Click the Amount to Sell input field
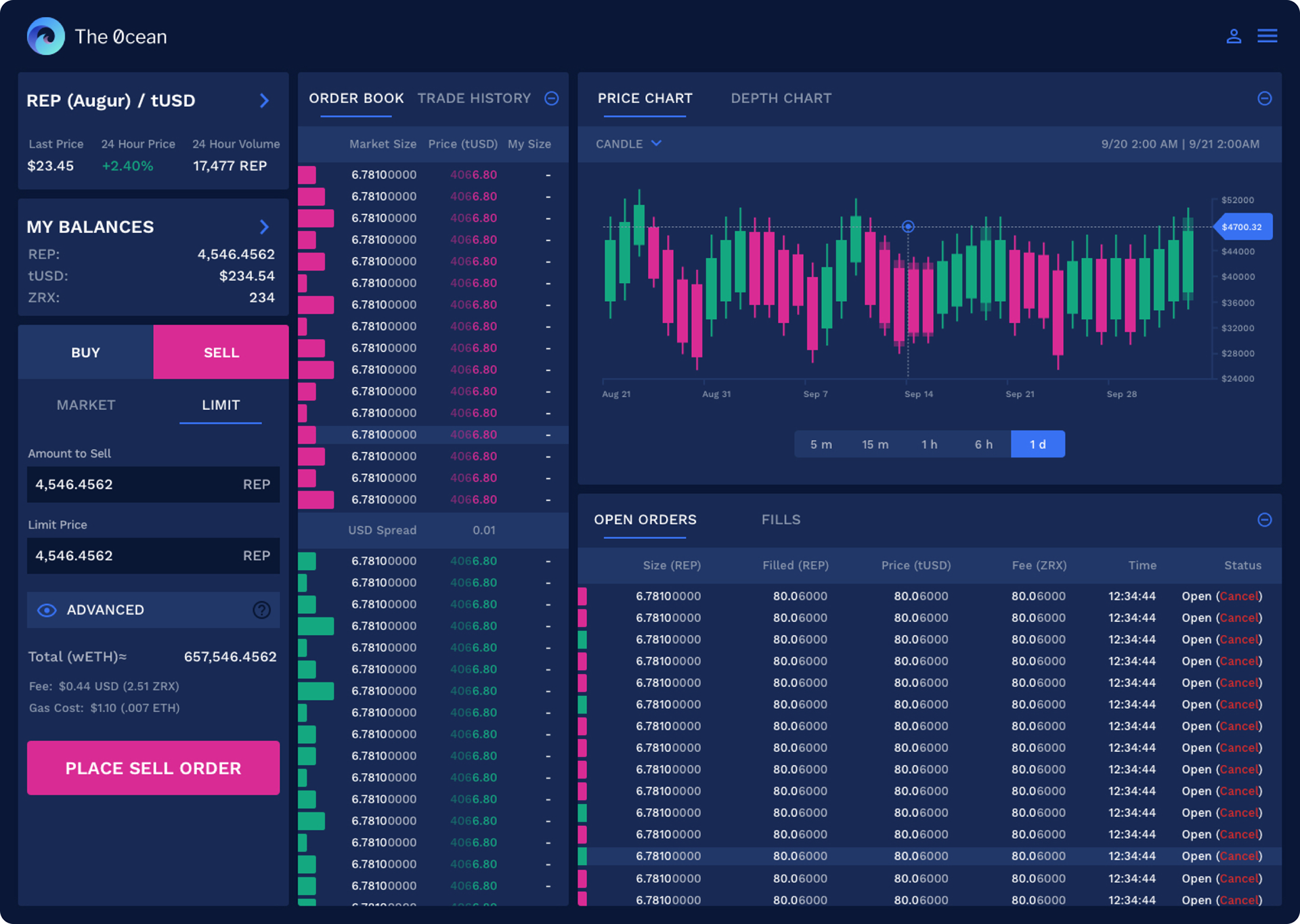The image size is (1300, 924). [x=153, y=485]
